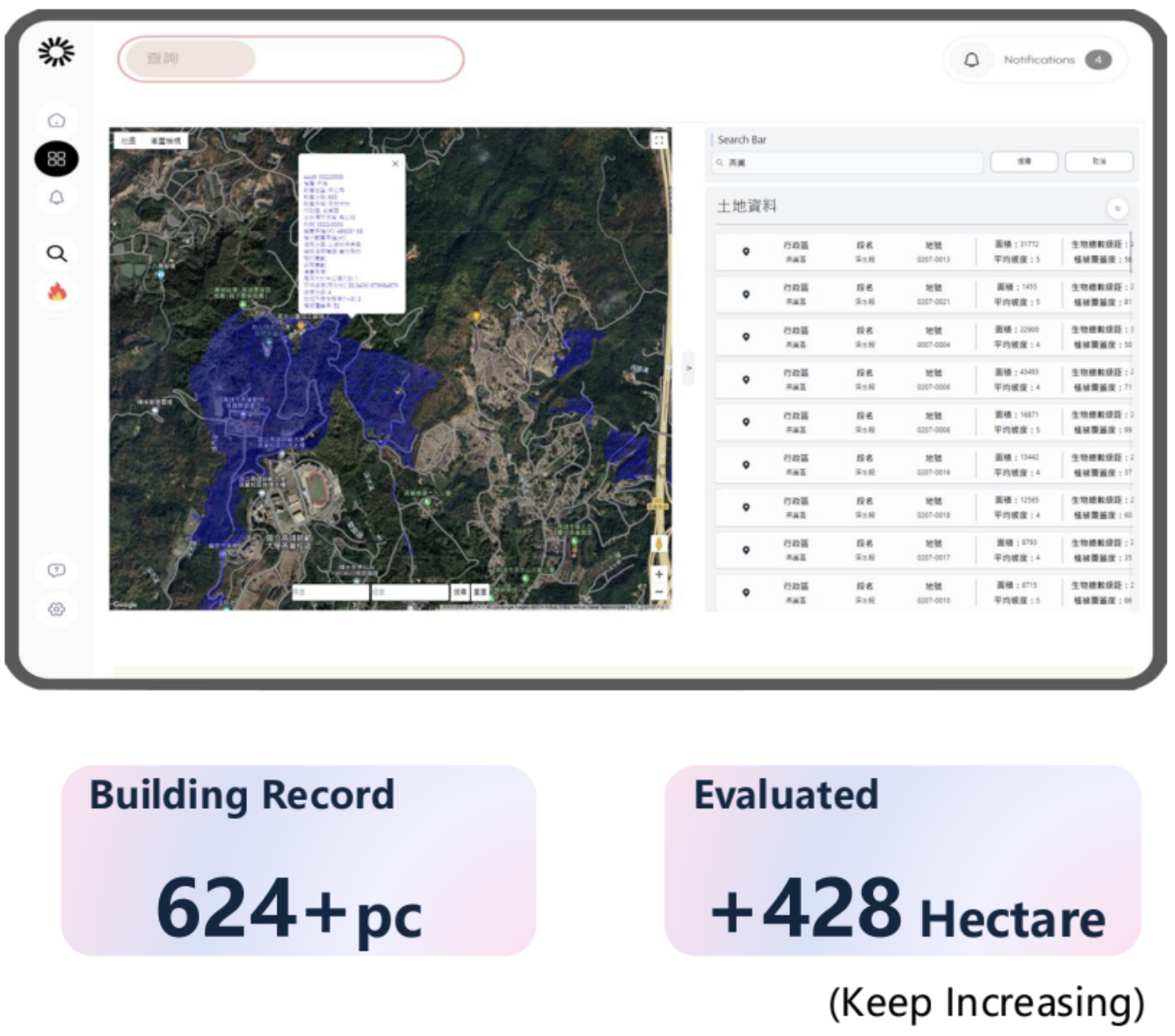
Task: Click the search button right of Search Bar field
Action: 1024,162
